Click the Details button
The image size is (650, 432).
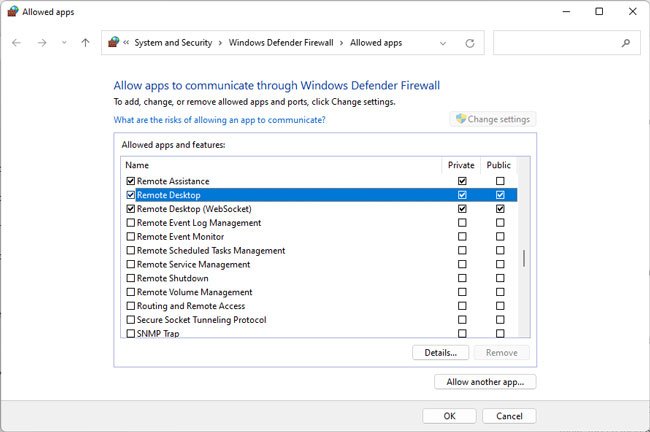coord(439,352)
